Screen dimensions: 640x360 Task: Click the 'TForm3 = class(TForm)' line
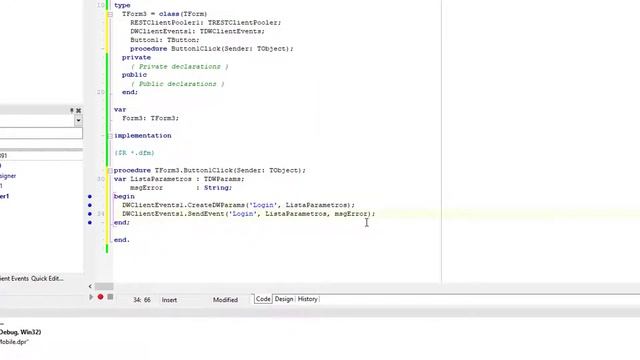(x=164, y=14)
